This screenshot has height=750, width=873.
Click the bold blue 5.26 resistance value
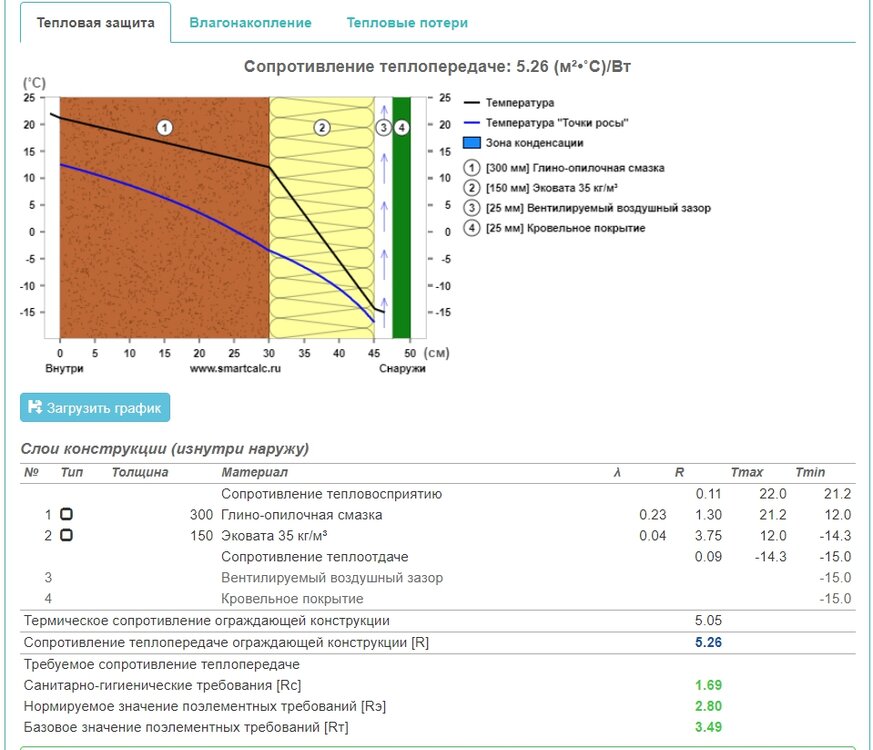click(708, 643)
